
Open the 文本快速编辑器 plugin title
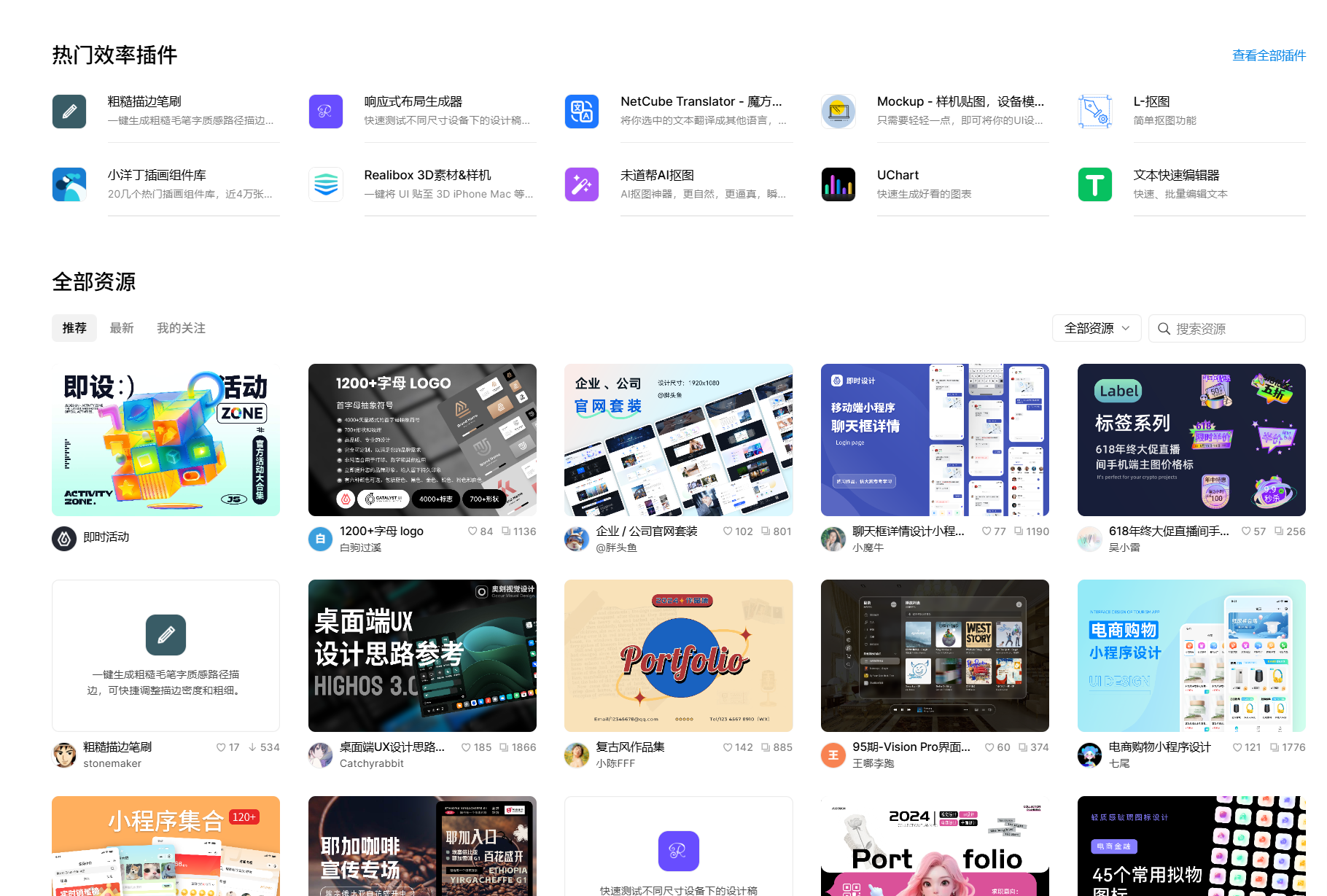click(1176, 175)
